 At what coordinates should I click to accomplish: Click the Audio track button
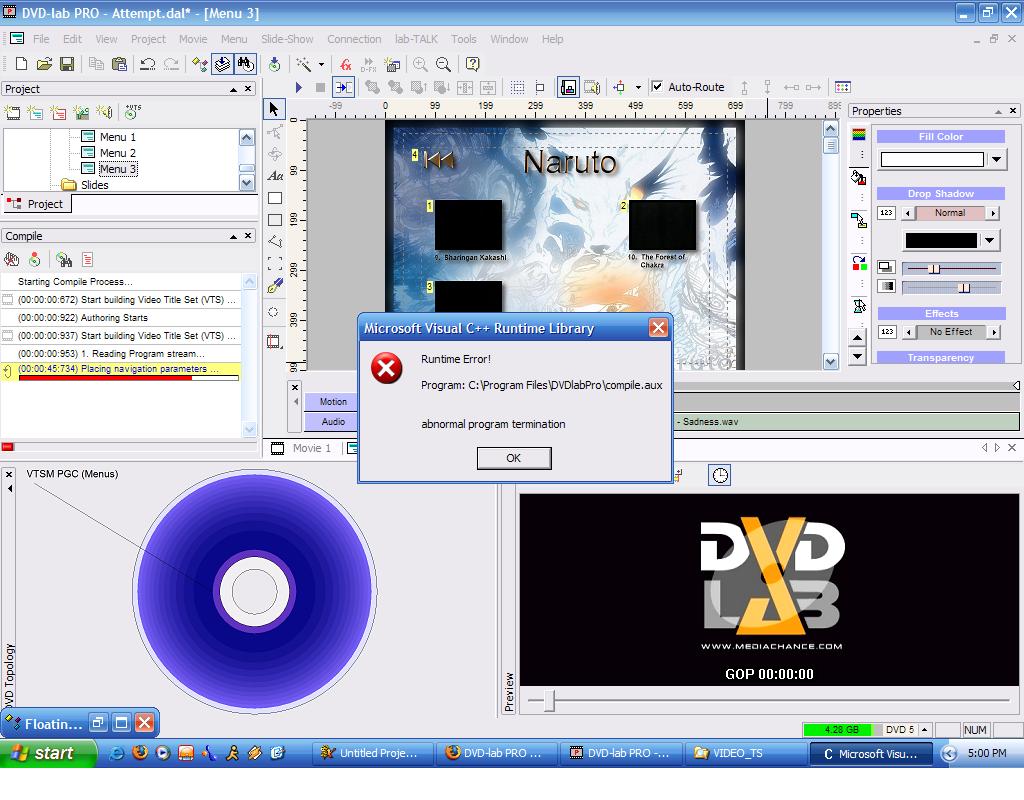point(332,422)
